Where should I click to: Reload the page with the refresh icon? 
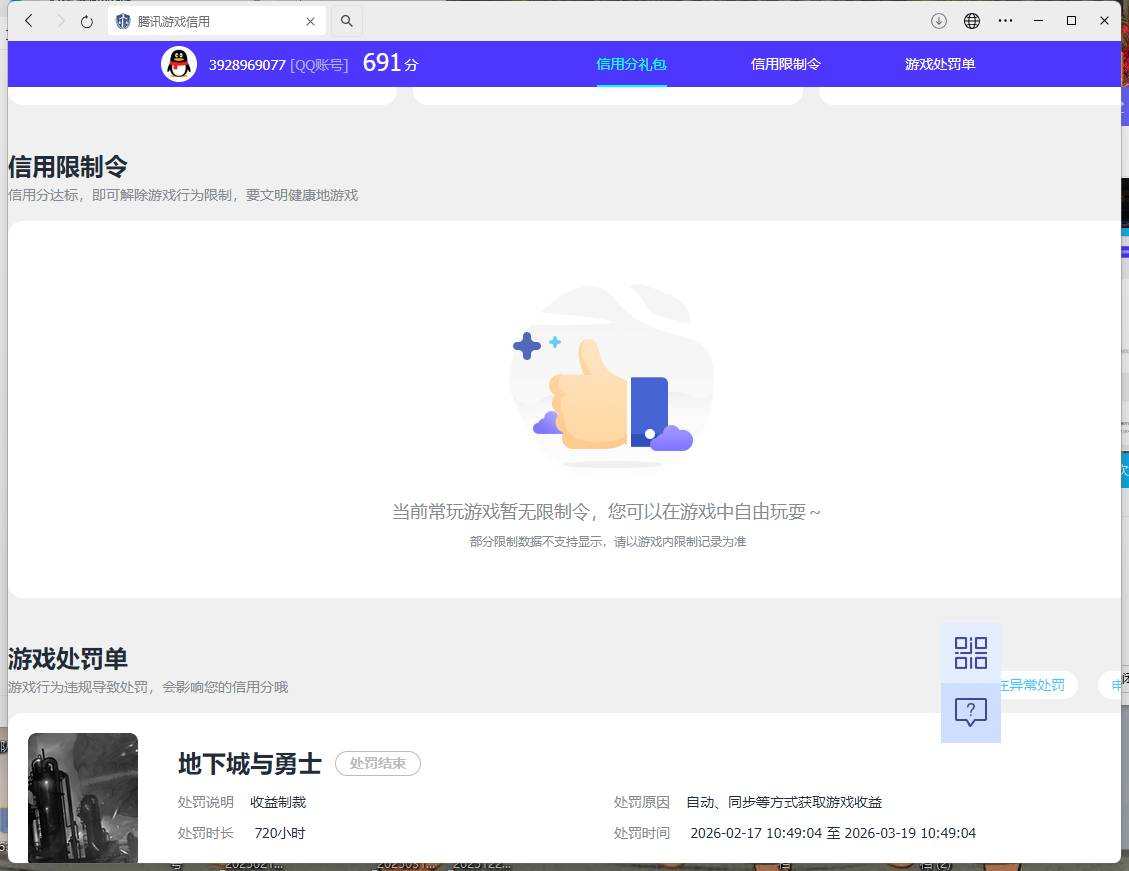[x=87, y=22]
